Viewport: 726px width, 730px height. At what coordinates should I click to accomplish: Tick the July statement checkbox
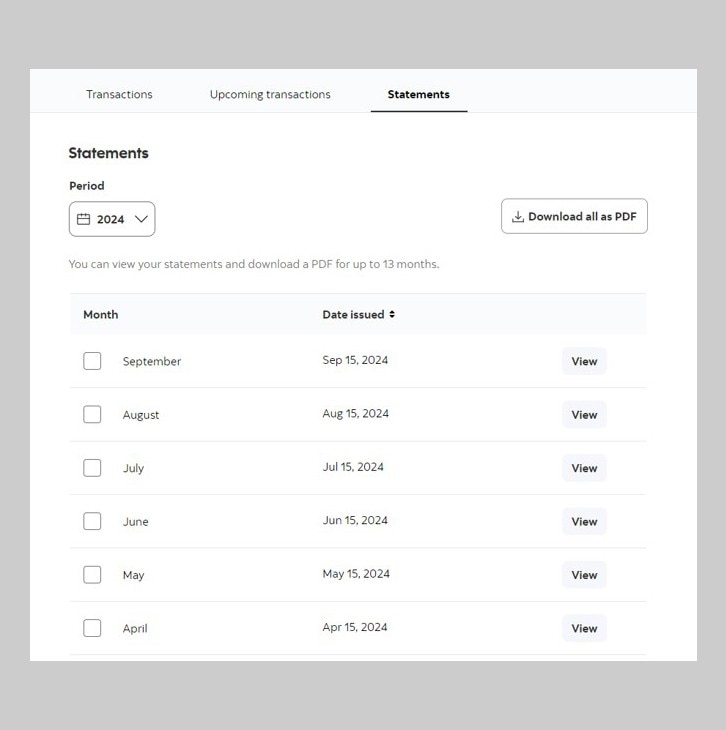coord(92,468)
